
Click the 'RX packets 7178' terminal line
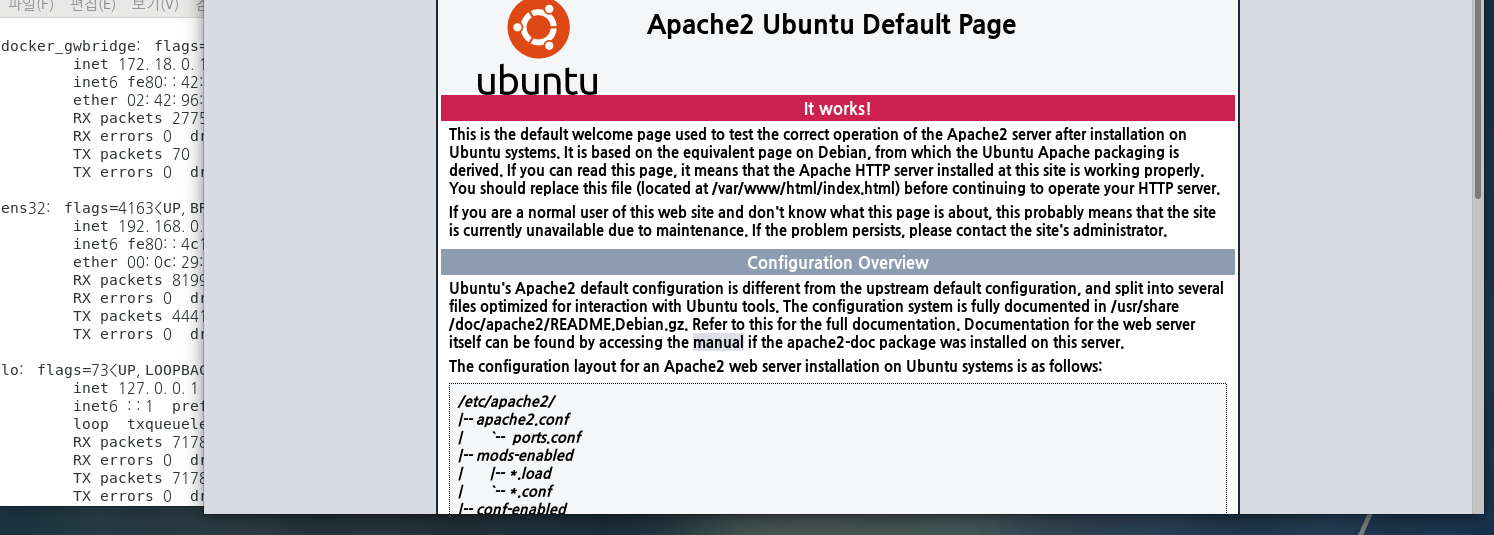pyautogui.click(x=138, y=442)
